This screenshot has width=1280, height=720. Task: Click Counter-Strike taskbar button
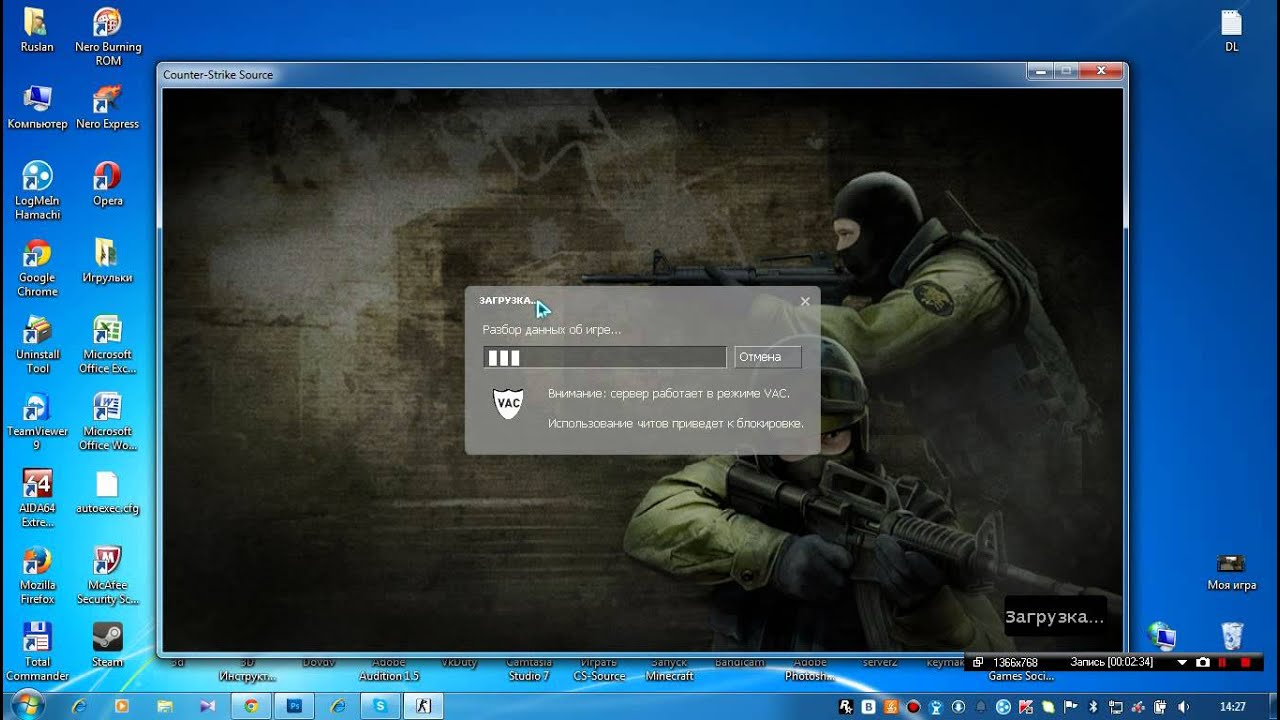tap(423, 706)
